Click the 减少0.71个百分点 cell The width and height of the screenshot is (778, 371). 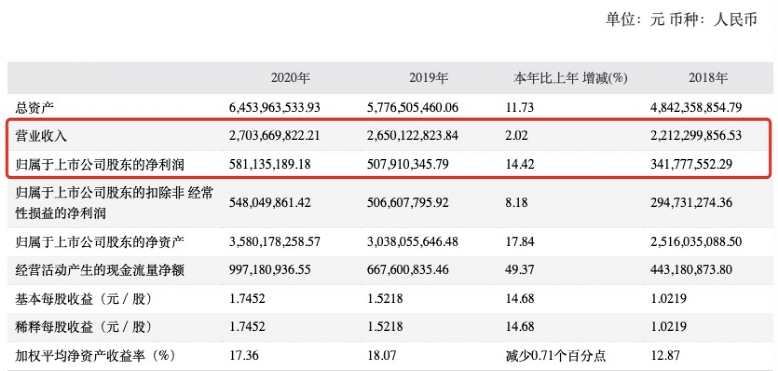click(556, 356)
